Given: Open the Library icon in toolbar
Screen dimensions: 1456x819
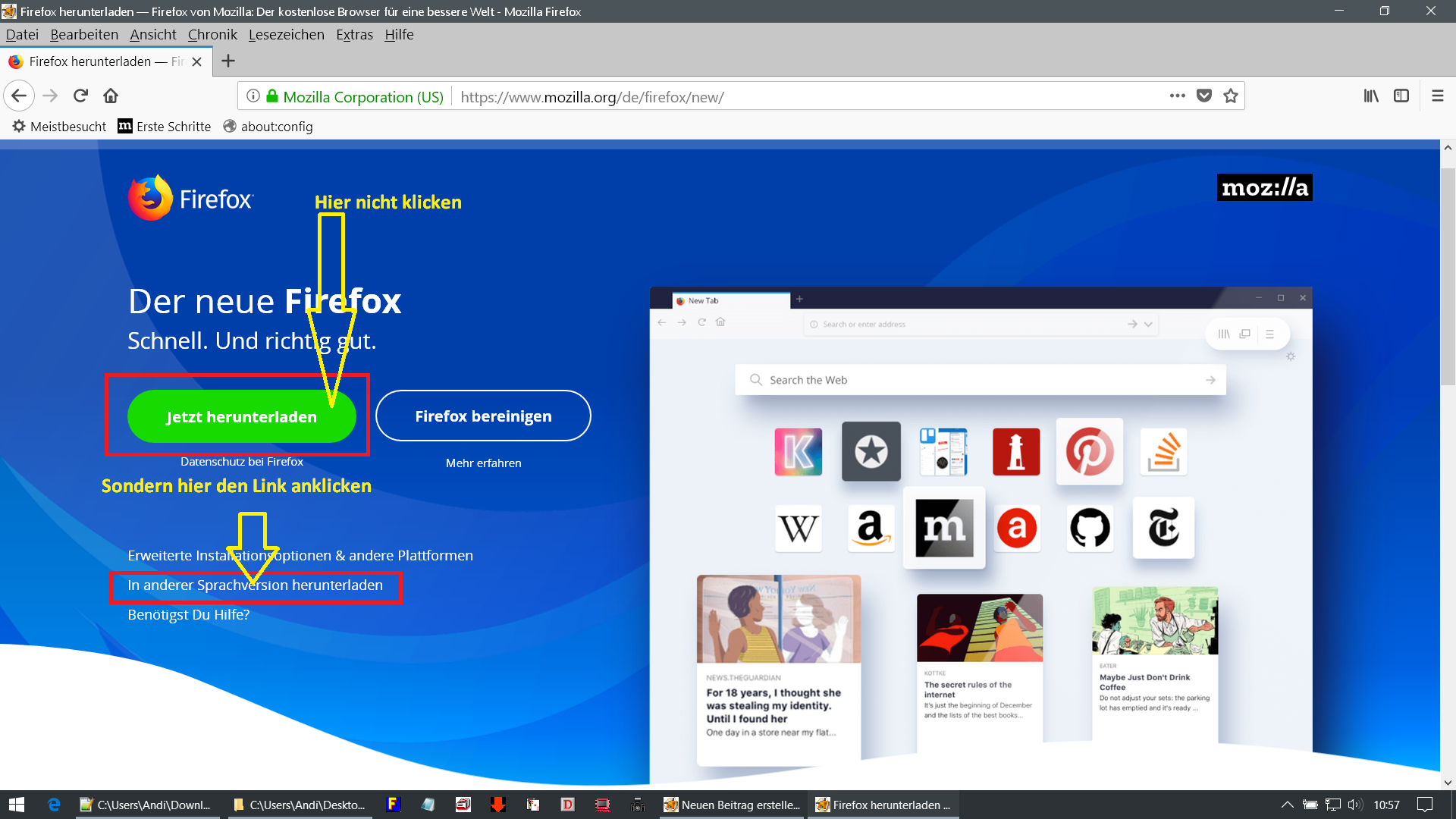Looking at the screenshot, I should tap(1371, 96).
